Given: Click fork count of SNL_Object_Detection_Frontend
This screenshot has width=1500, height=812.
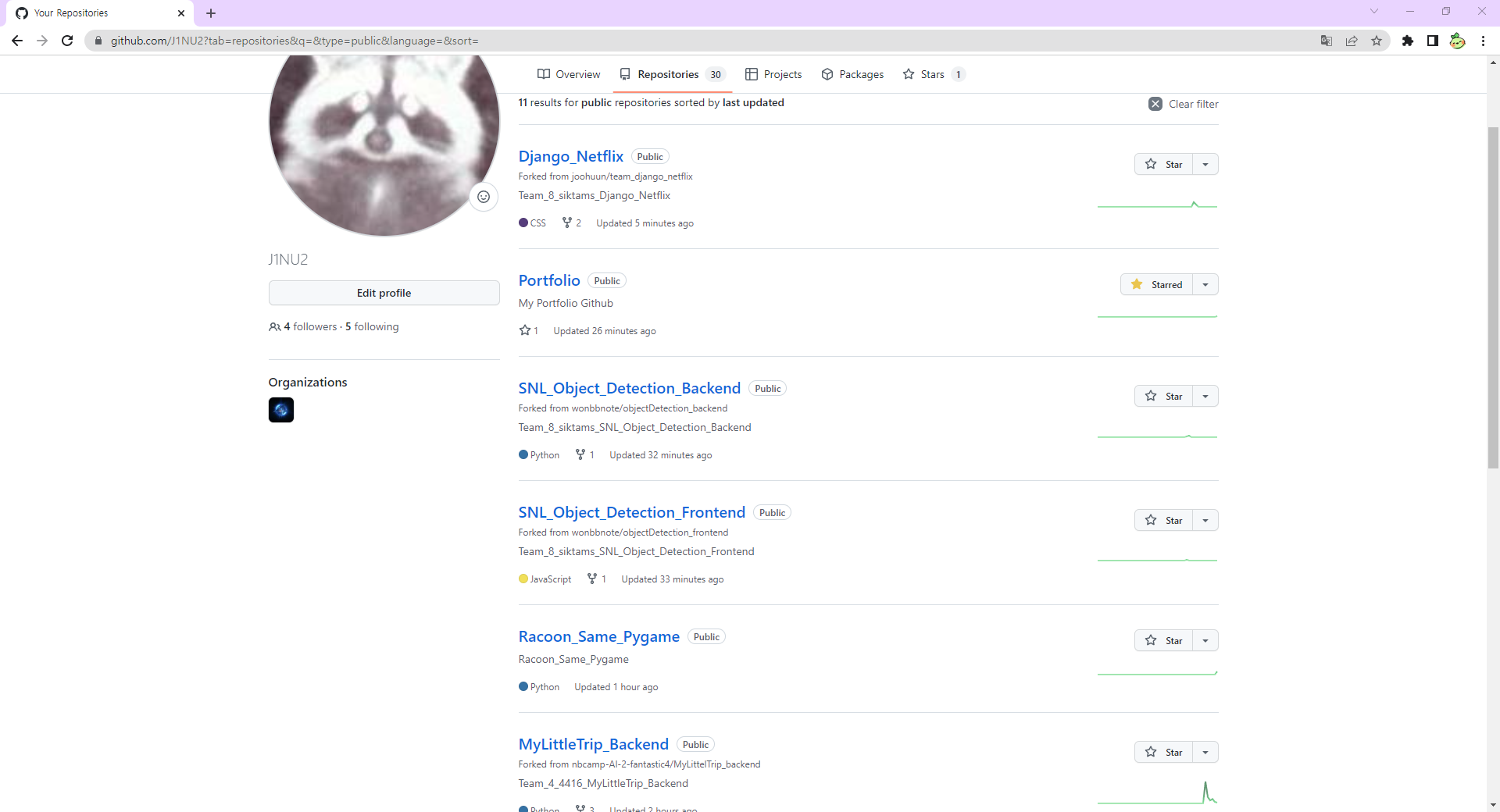Looking at the screenshot, I should coord(597,579).
